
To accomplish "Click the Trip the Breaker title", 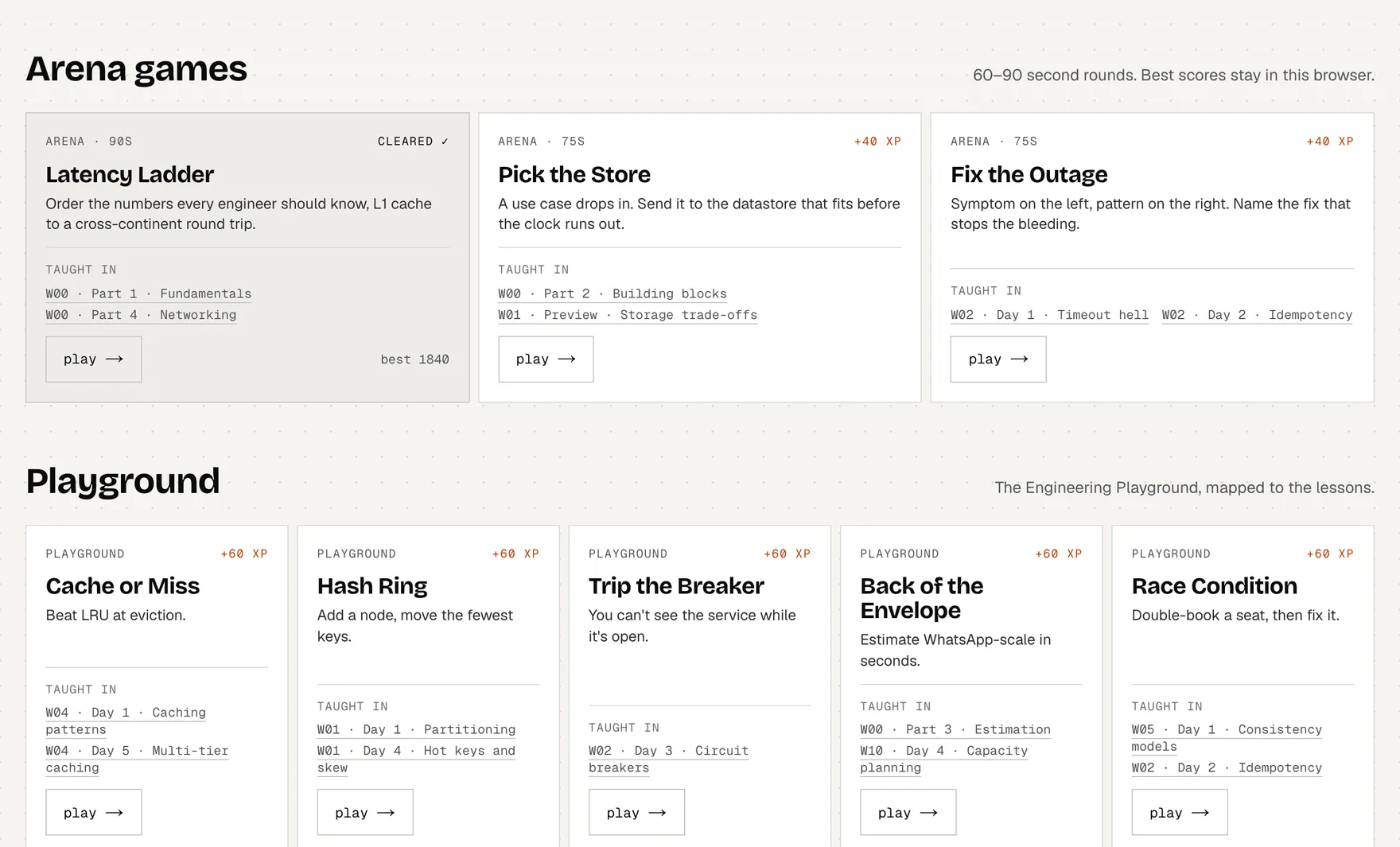I will pyautogui.click(x=676, y=586).
